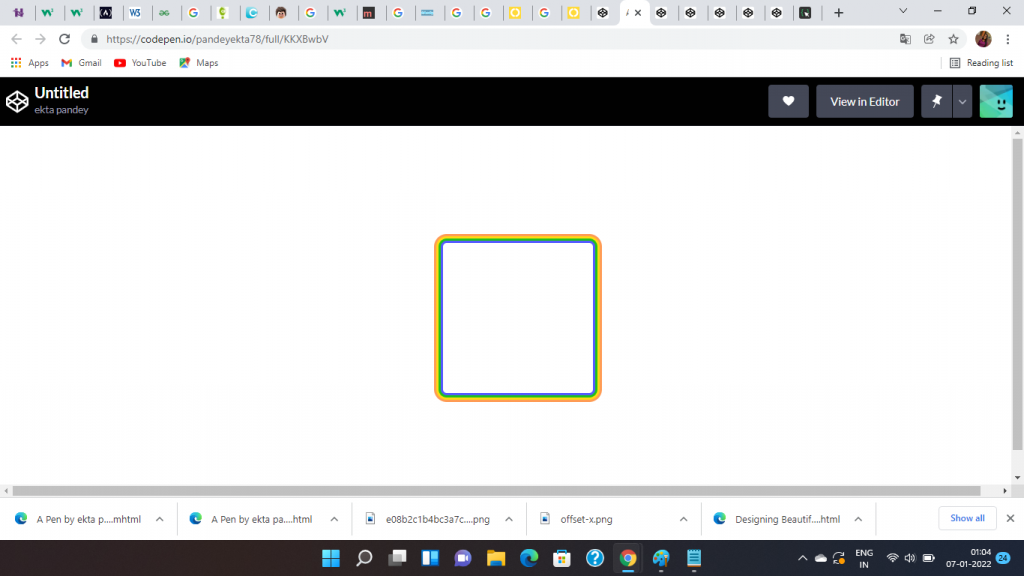Expand options for the offset-x.png download
1024x576 pixels.
[683, 519]
